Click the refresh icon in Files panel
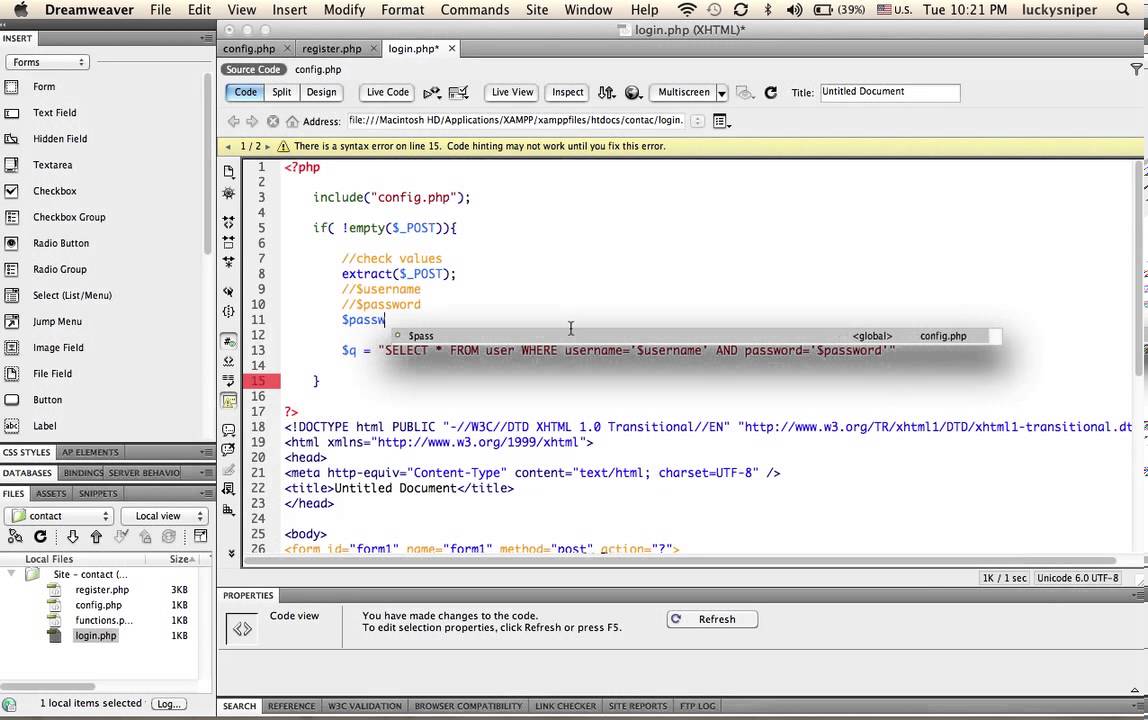 pos(40,537)
